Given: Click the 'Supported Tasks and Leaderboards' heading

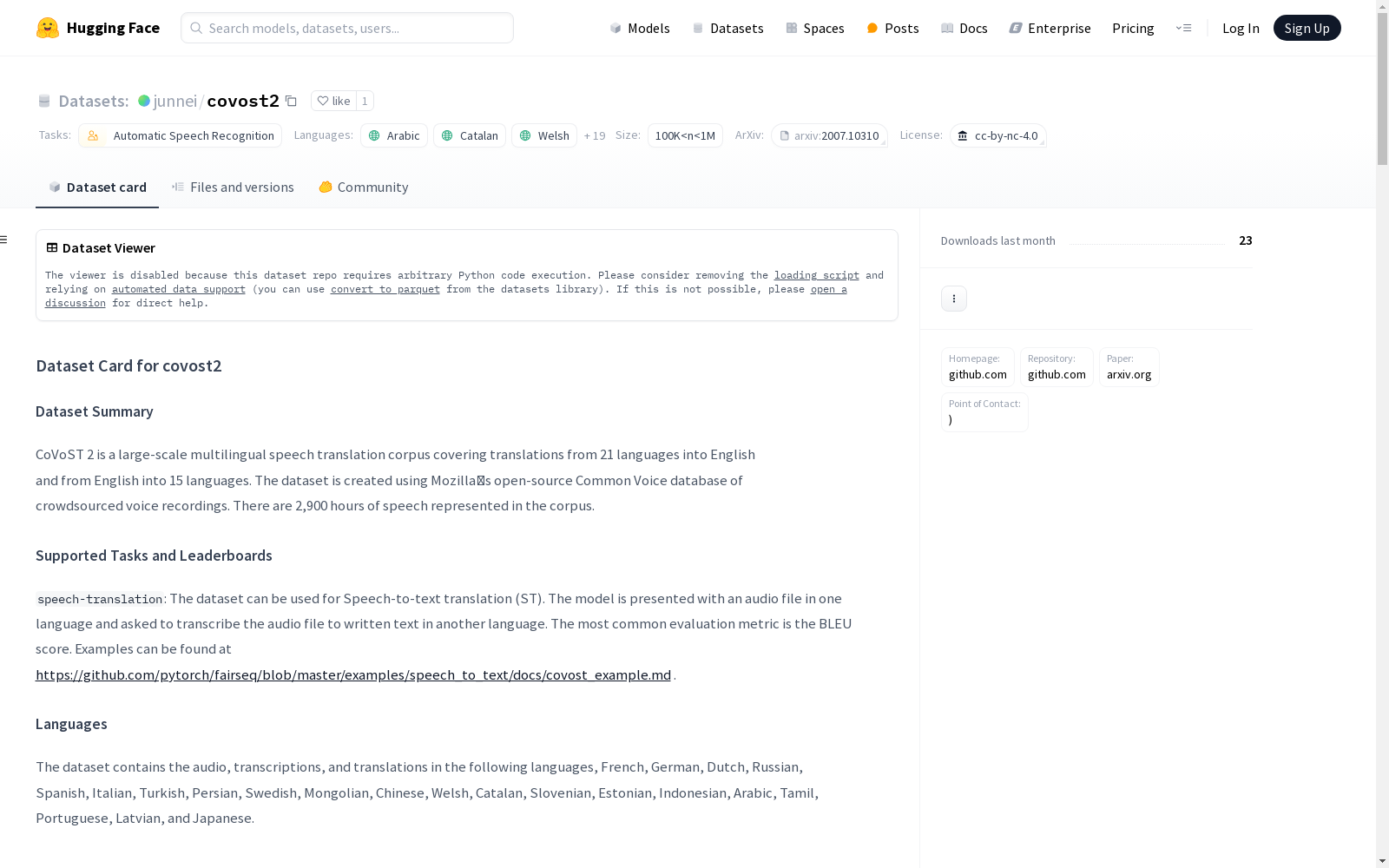Looking at the screenshot, I should click(154, 556).
